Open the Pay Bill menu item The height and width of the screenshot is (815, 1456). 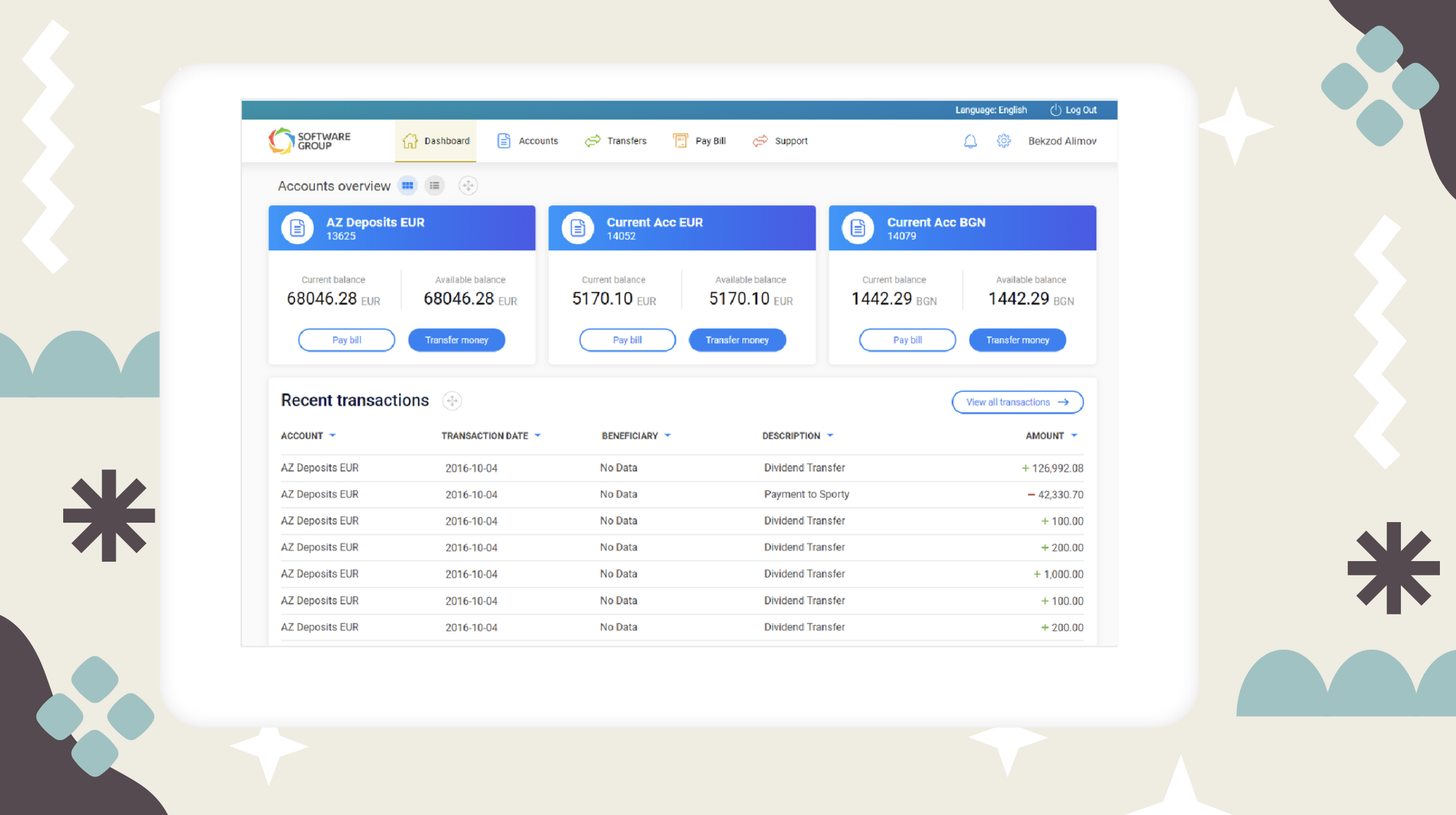(699, 141)
